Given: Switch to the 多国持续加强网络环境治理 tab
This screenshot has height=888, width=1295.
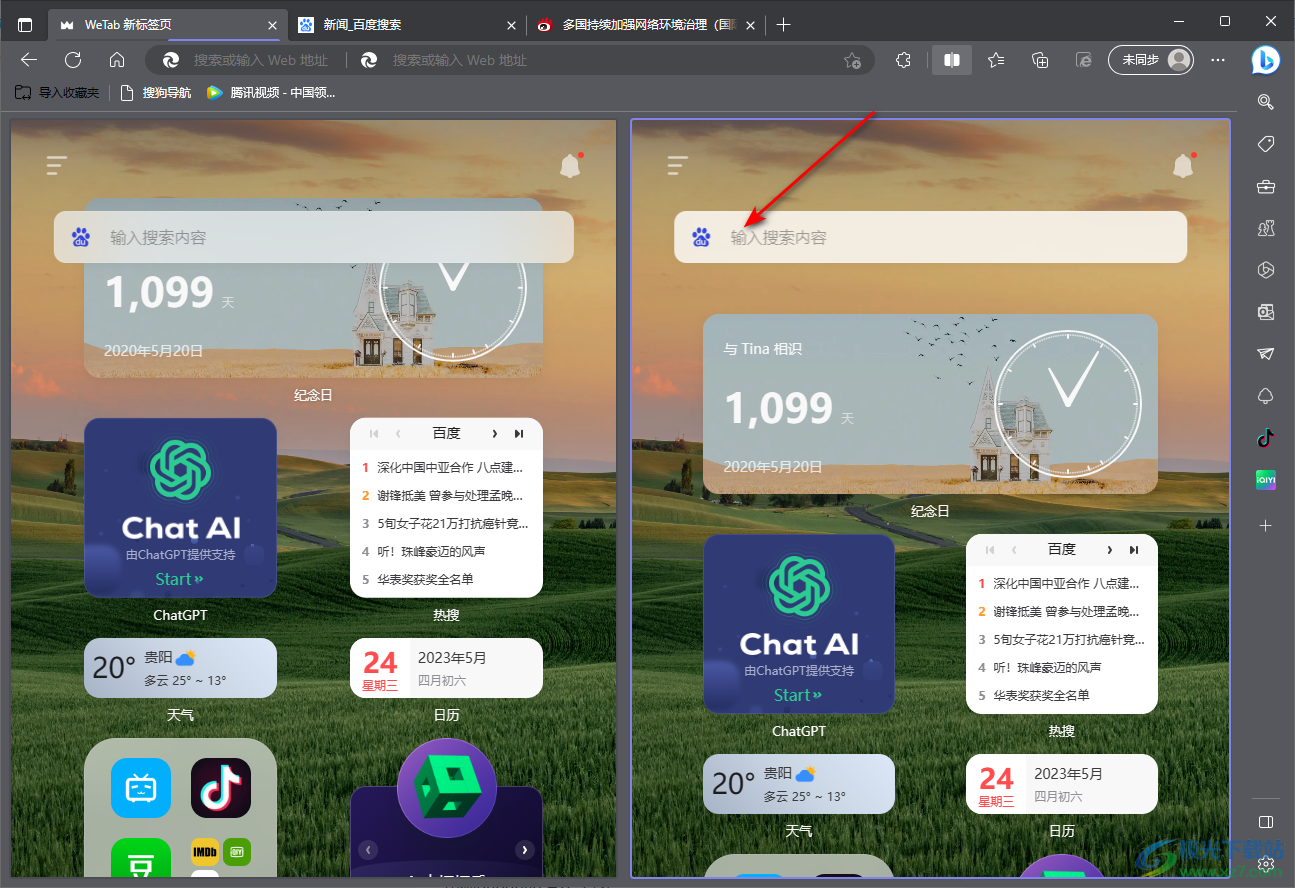Looking at the screenshot, I should (647, 25).
